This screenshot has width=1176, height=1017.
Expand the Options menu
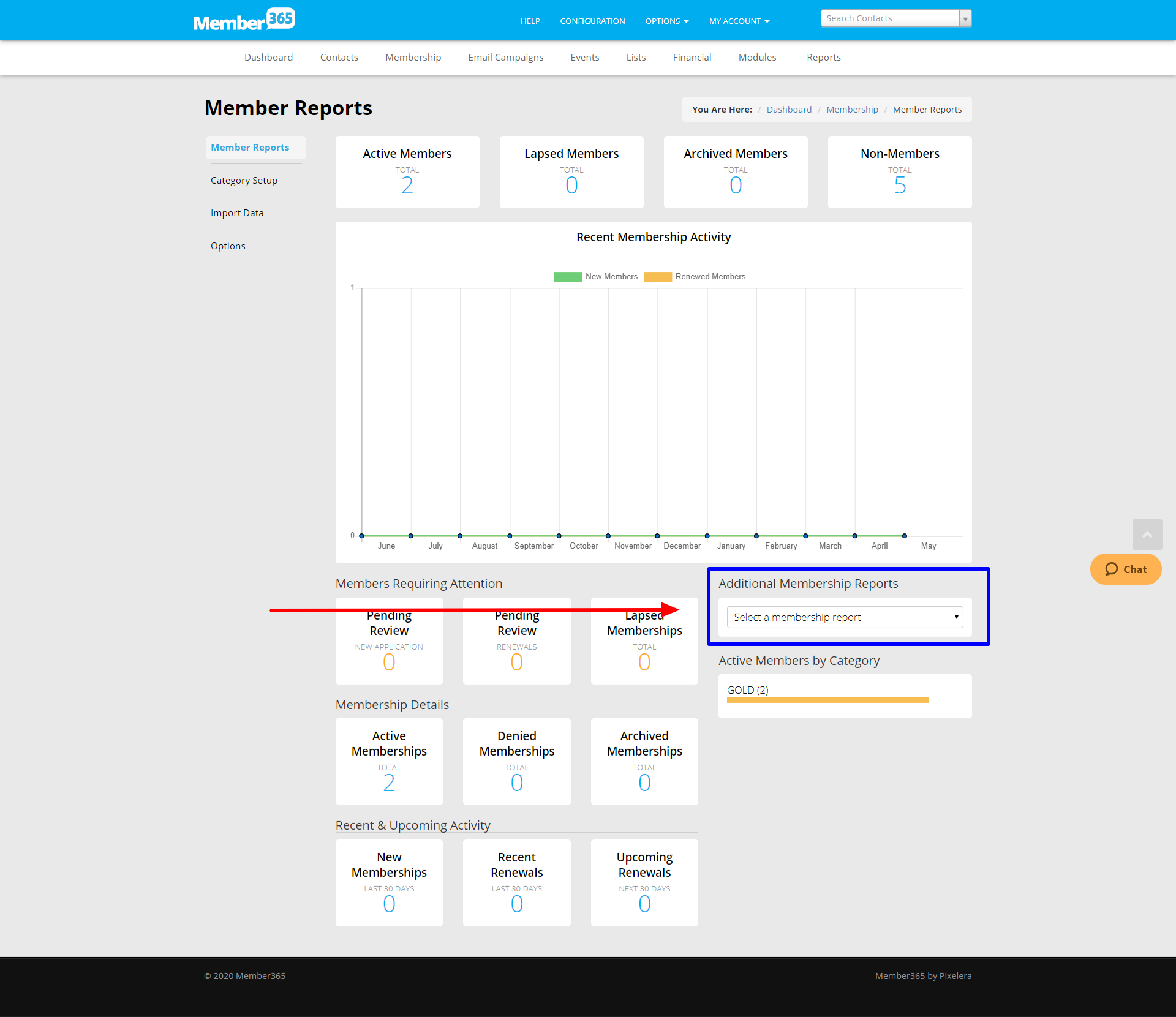click(x=666, y=21)
